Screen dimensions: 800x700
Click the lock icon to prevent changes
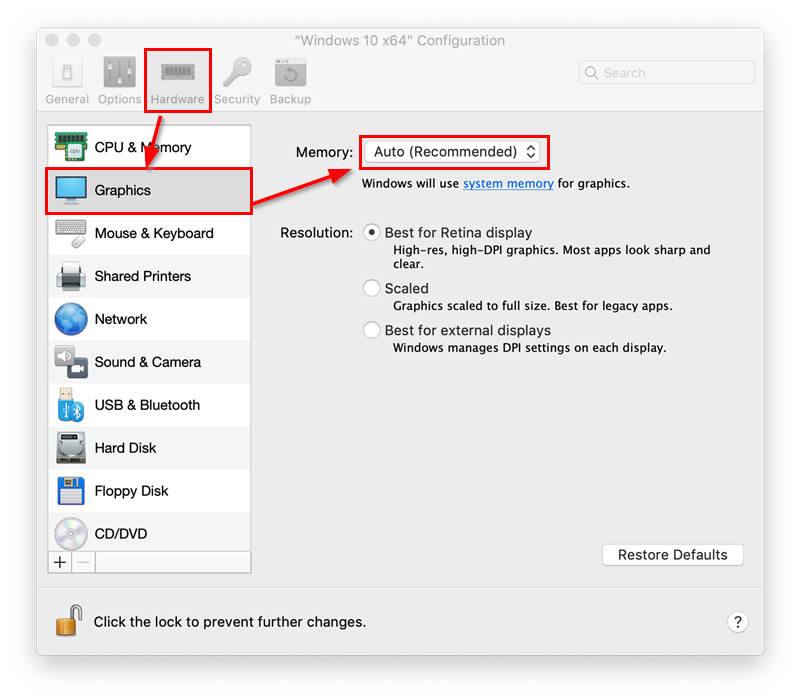tap(68, 621)
